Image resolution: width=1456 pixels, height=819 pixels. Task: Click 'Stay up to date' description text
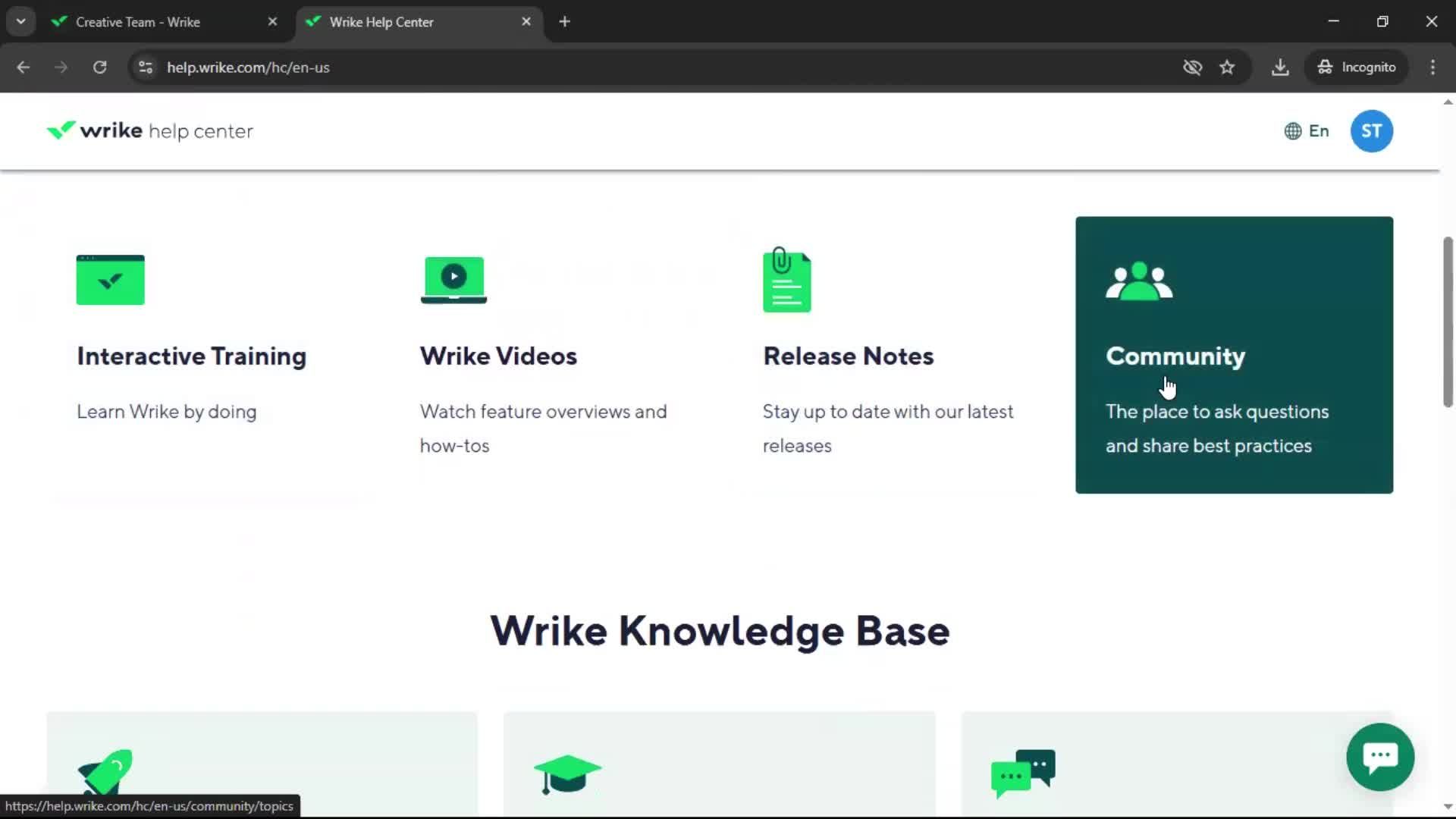coord(887,428)
